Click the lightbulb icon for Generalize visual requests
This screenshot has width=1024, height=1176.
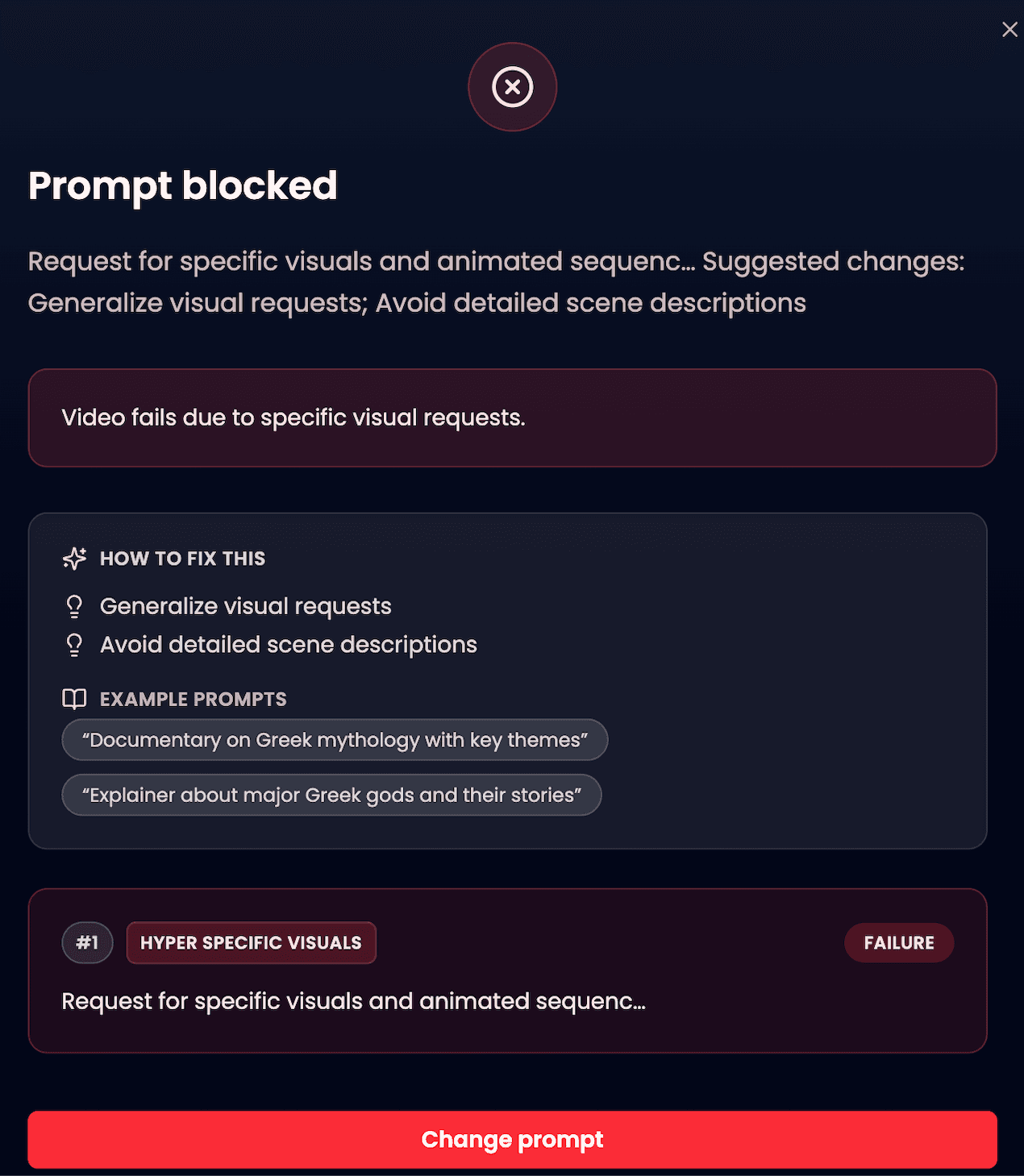point(75,605)
